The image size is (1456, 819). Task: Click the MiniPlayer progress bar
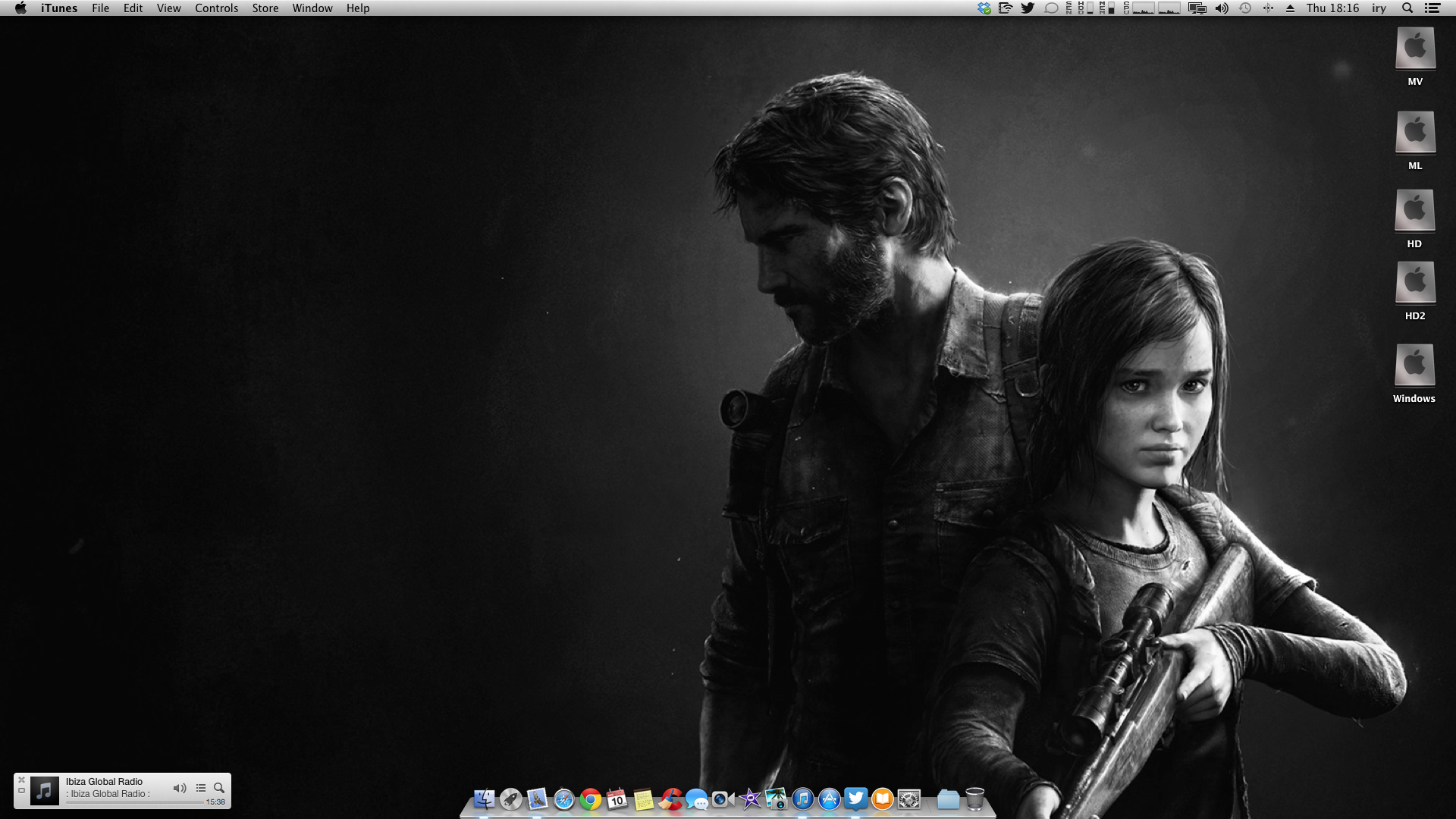(134, 802)
